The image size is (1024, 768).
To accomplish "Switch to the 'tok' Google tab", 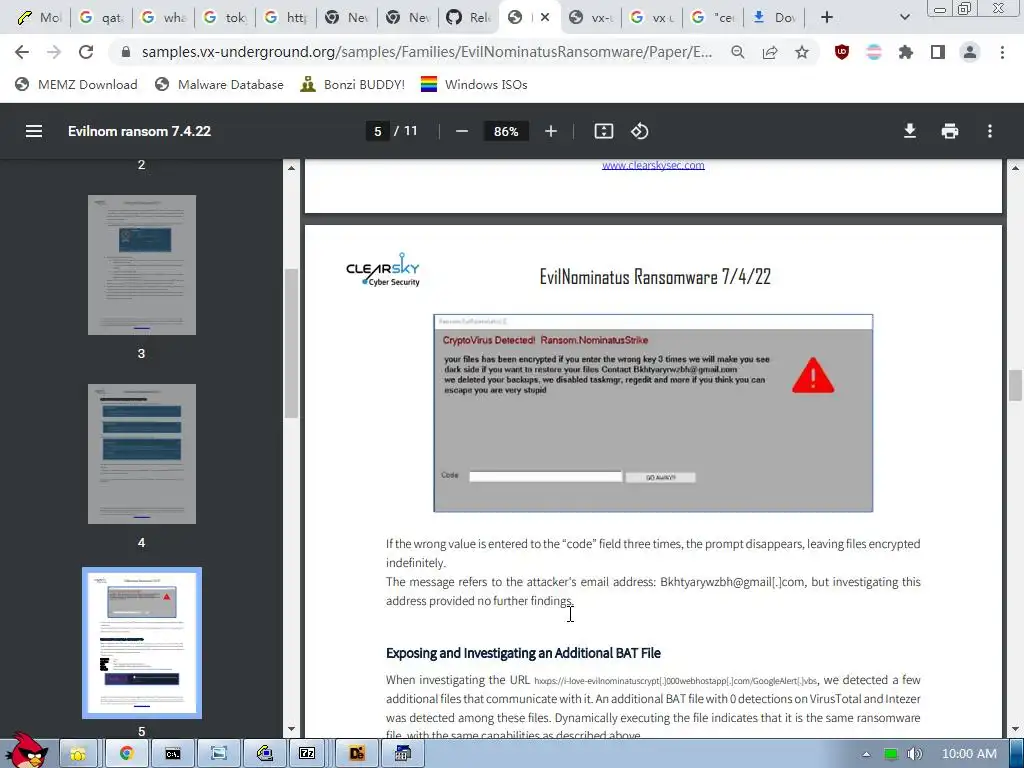I will (x=224, y=18).
